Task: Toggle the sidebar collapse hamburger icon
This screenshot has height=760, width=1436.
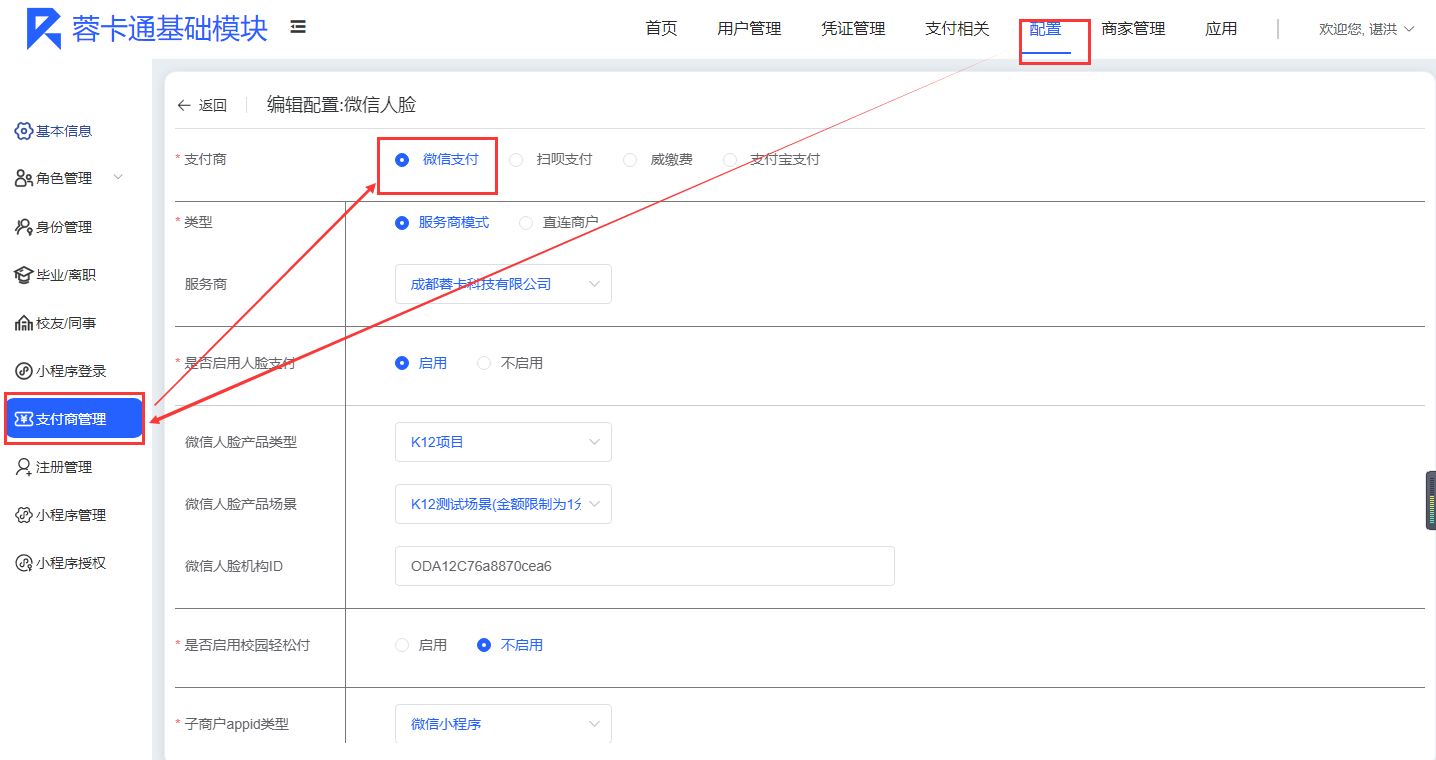Action: pyautogui.click(x=298, y=27)
